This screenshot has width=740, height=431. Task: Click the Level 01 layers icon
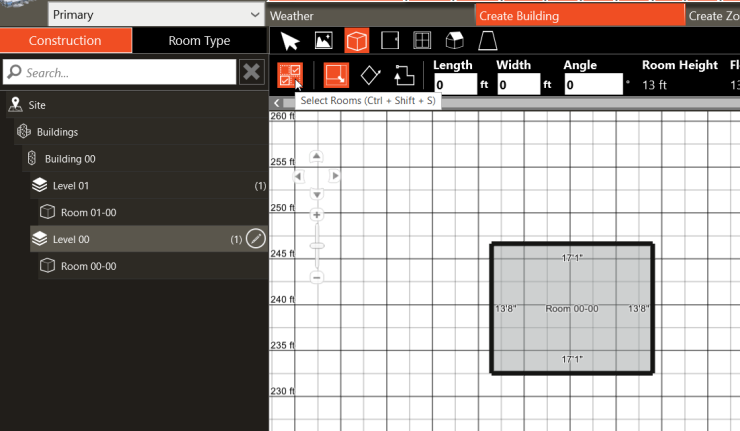click(39, 185)
